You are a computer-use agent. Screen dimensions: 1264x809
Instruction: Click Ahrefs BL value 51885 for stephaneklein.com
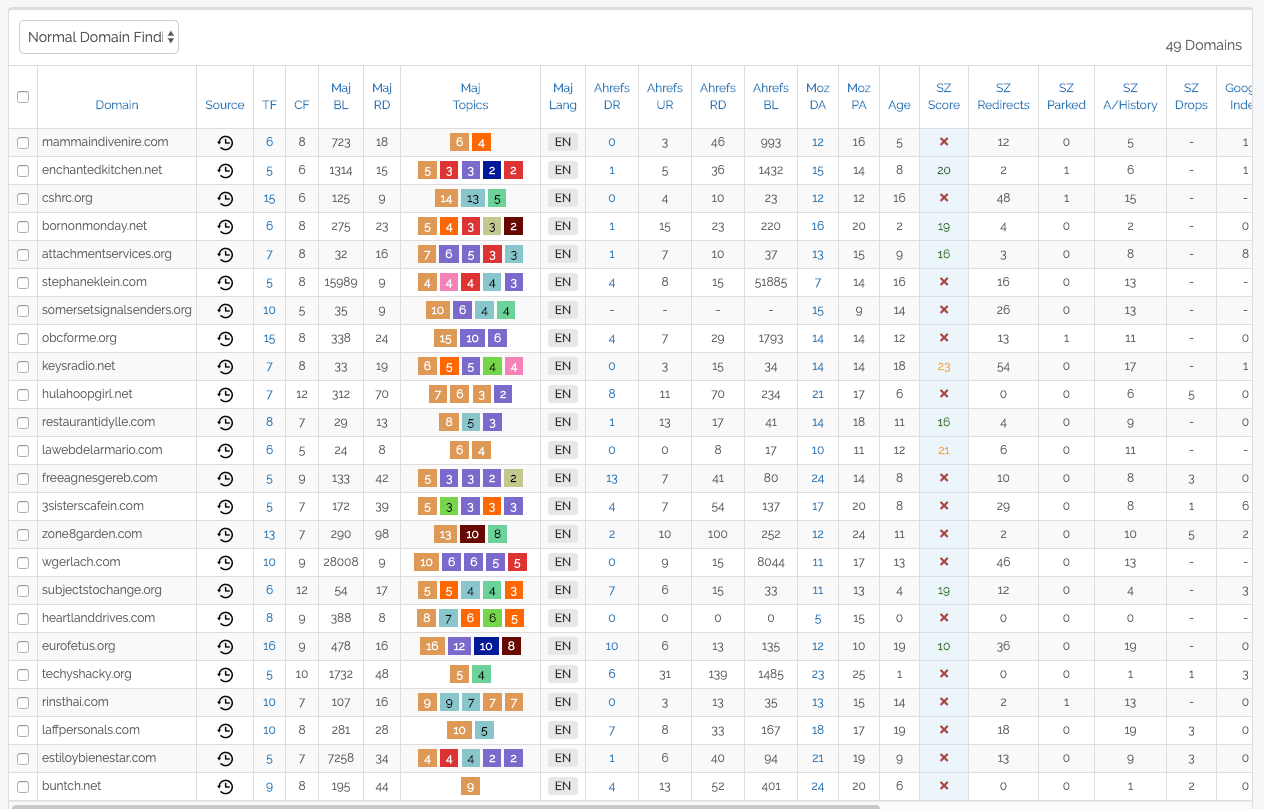[x=771, y=282]
